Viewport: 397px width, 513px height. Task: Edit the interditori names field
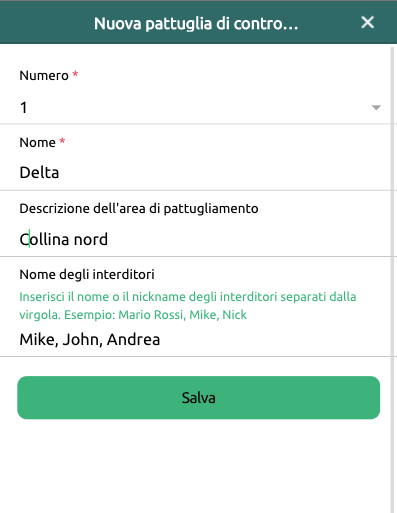[195, 339]
